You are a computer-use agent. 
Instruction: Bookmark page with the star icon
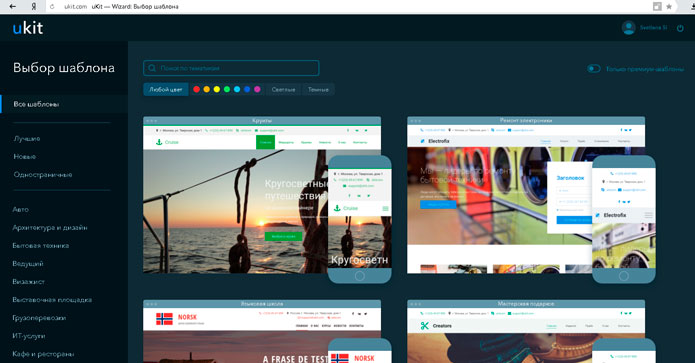point(669,6)
